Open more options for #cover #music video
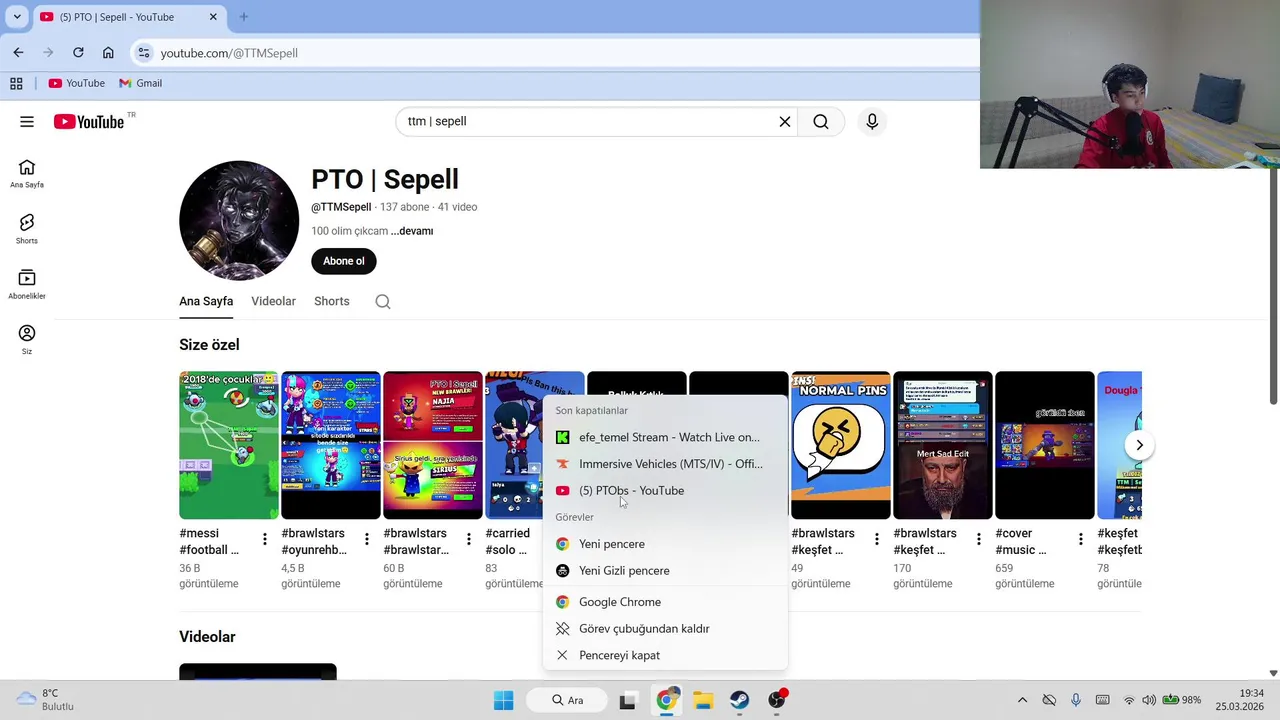 click(1081, 540)
